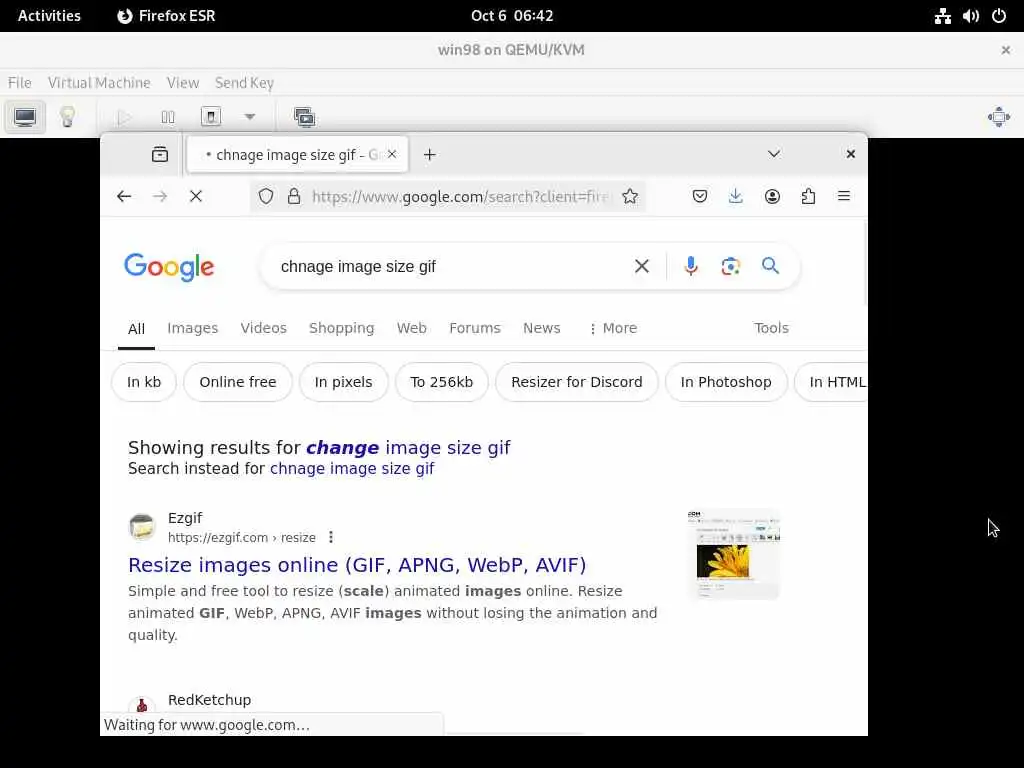Open Ezgif result three-dot options
The width and height of the screenshot is (1024, 768).
[331, 537]
